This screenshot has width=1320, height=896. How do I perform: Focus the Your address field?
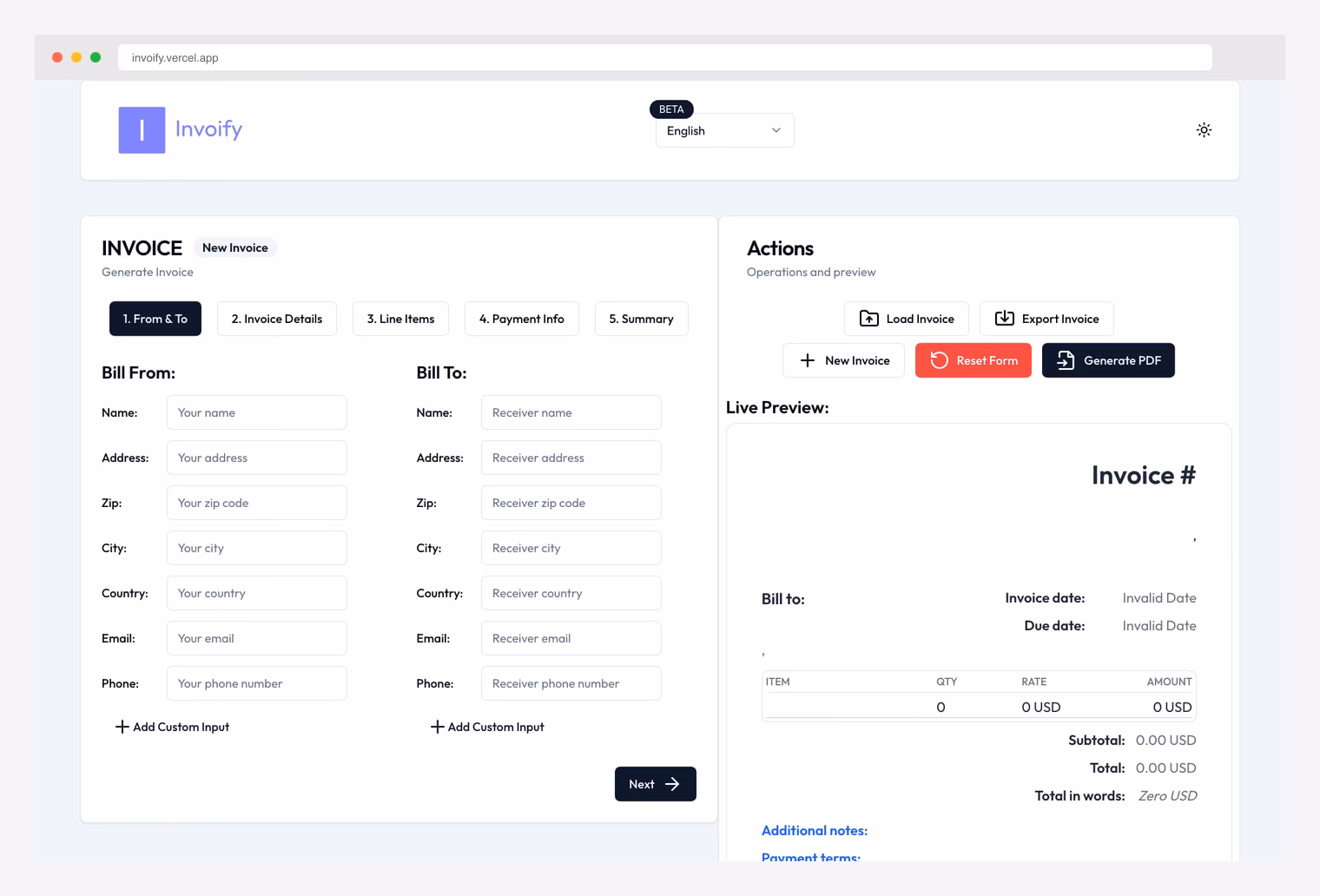click(x=257, y=458)
